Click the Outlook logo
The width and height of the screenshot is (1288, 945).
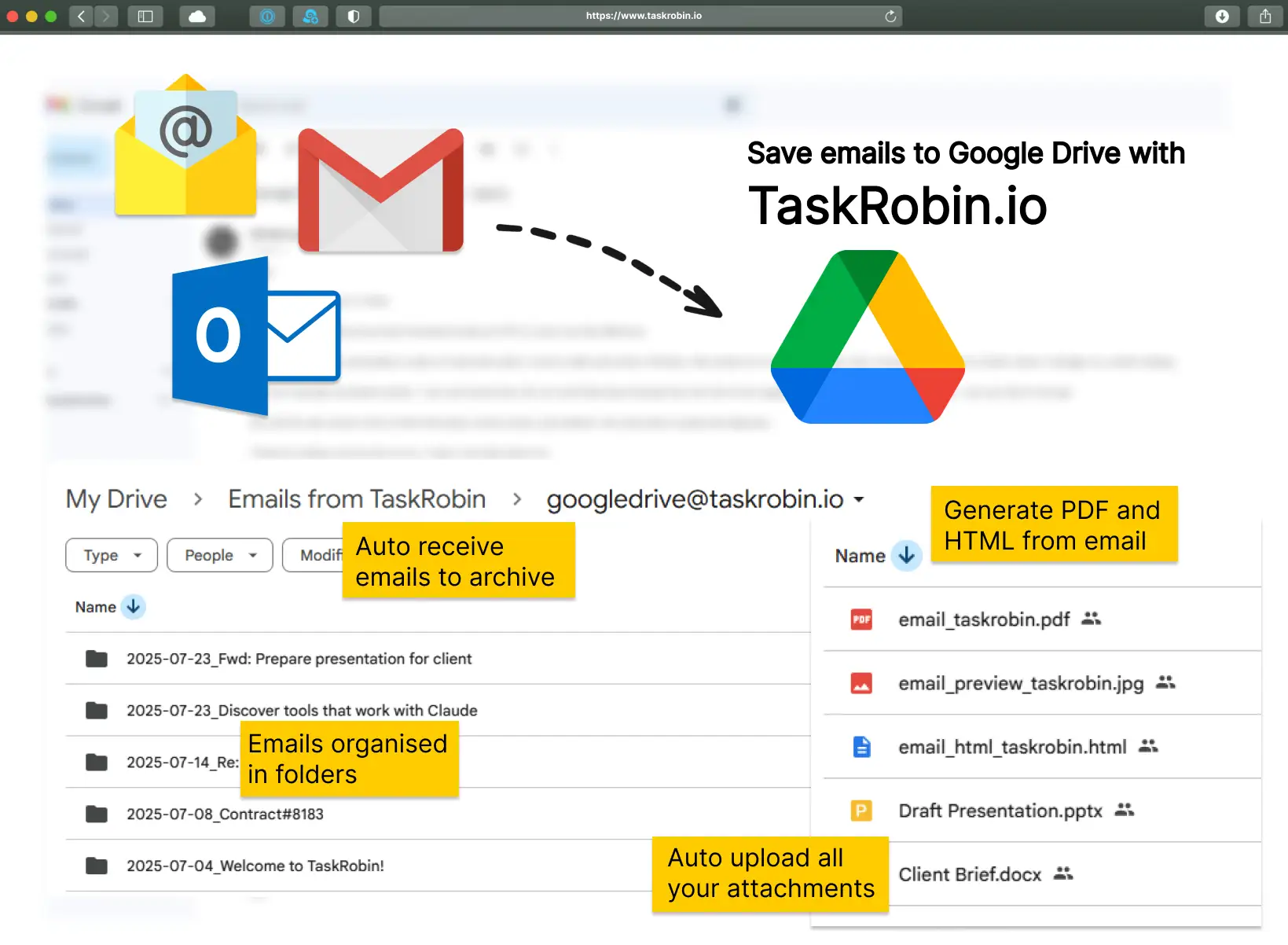pyautogui.click(x=256, y=336)
